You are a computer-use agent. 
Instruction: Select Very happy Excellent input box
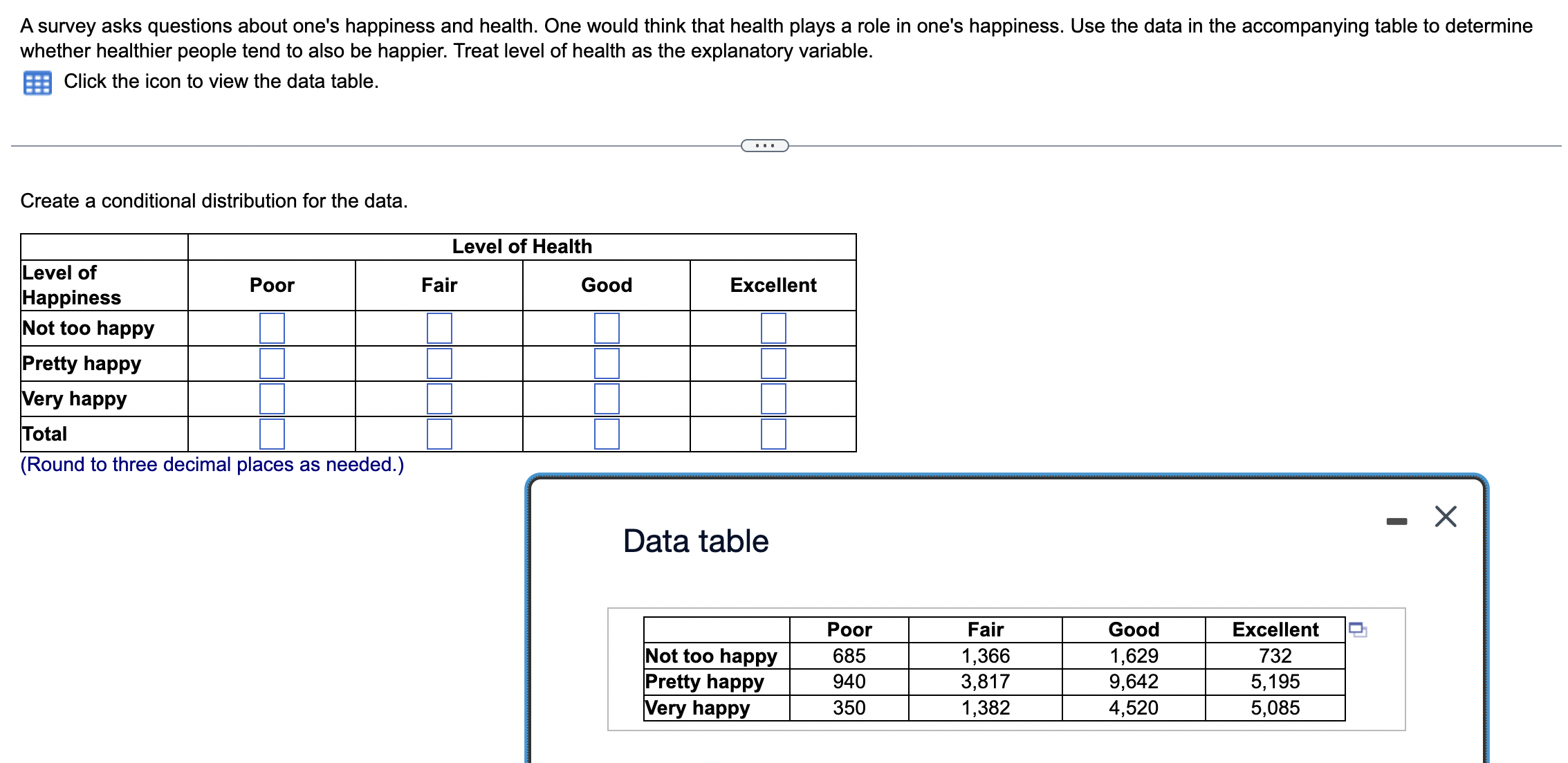pyautogui.click(x=773, y=398)
